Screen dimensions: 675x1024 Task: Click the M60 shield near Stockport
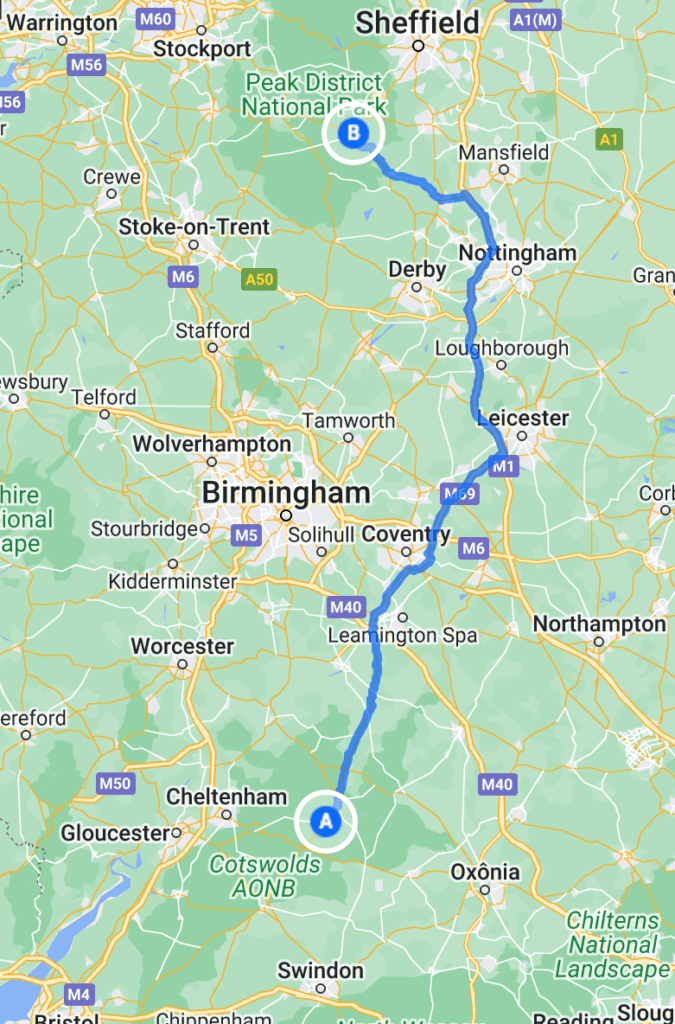tap(155, 19)
